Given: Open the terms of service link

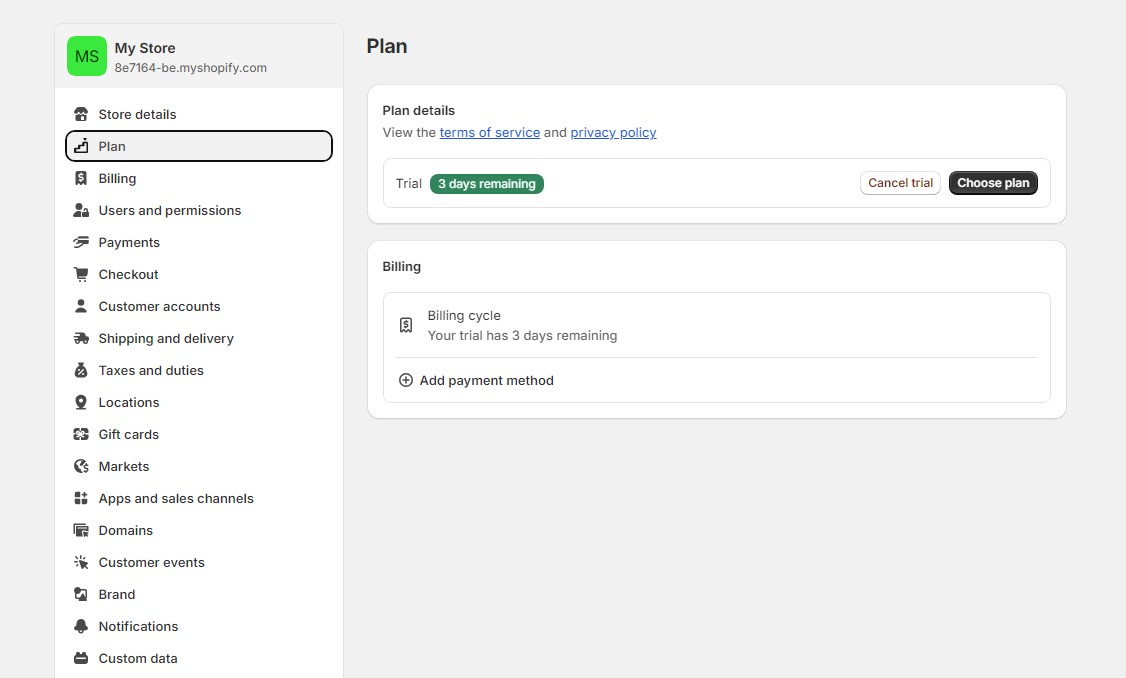Looking at the screenshot, I should point(490,132).
